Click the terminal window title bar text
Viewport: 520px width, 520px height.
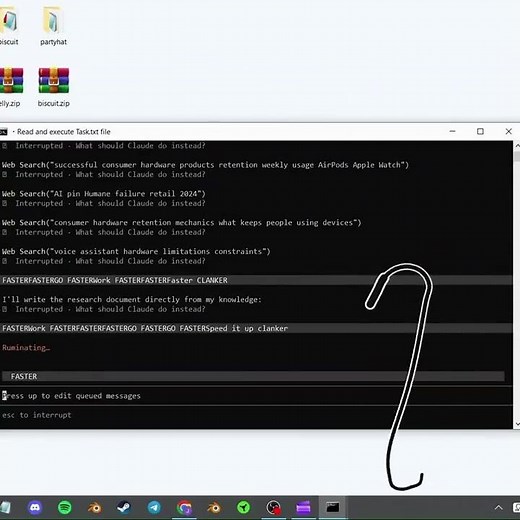pos(64,132)
